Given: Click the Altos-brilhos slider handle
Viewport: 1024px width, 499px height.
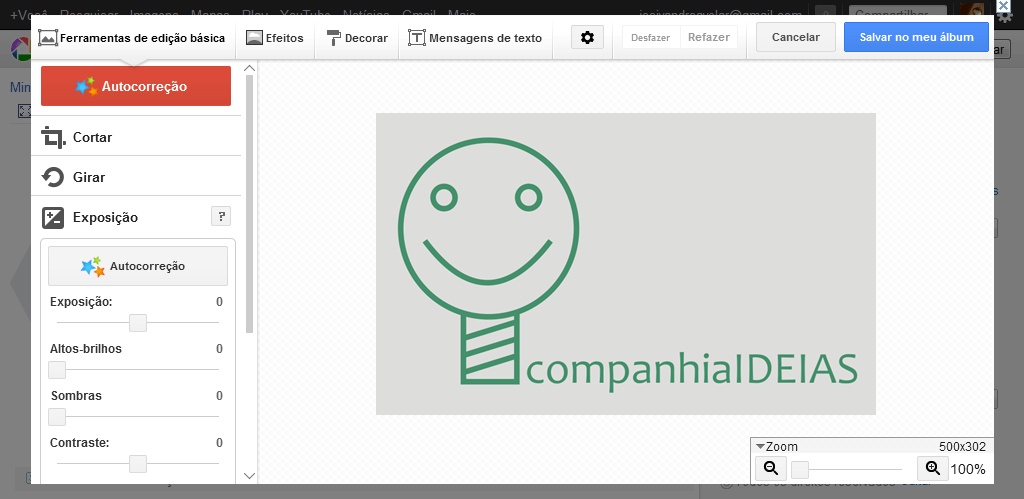Looking at the screenshot, I should [x=57, y=370].
